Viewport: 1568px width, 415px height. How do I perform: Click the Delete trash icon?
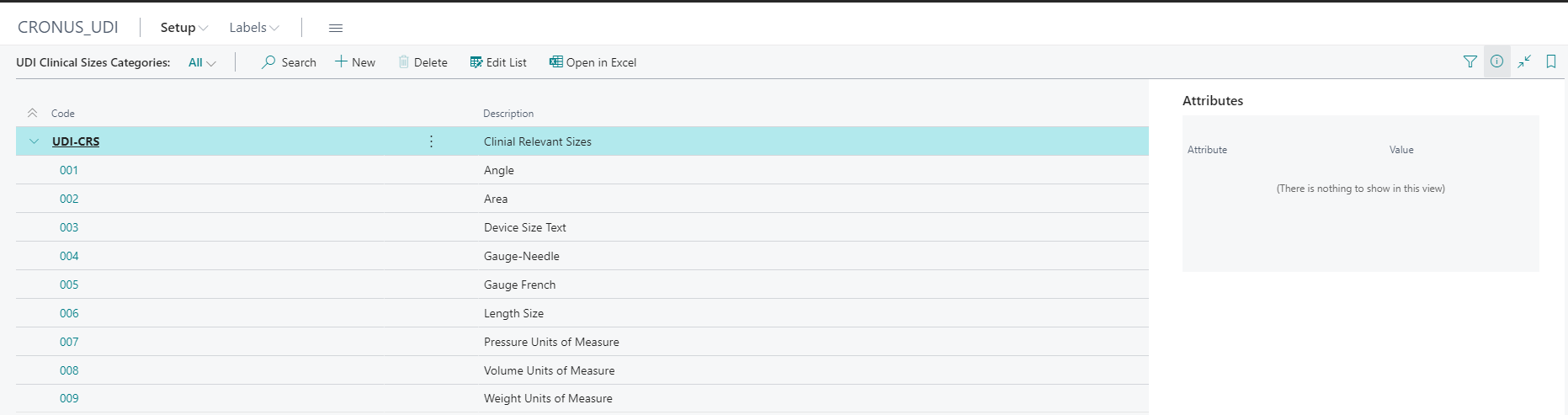(x=404, y=62)
